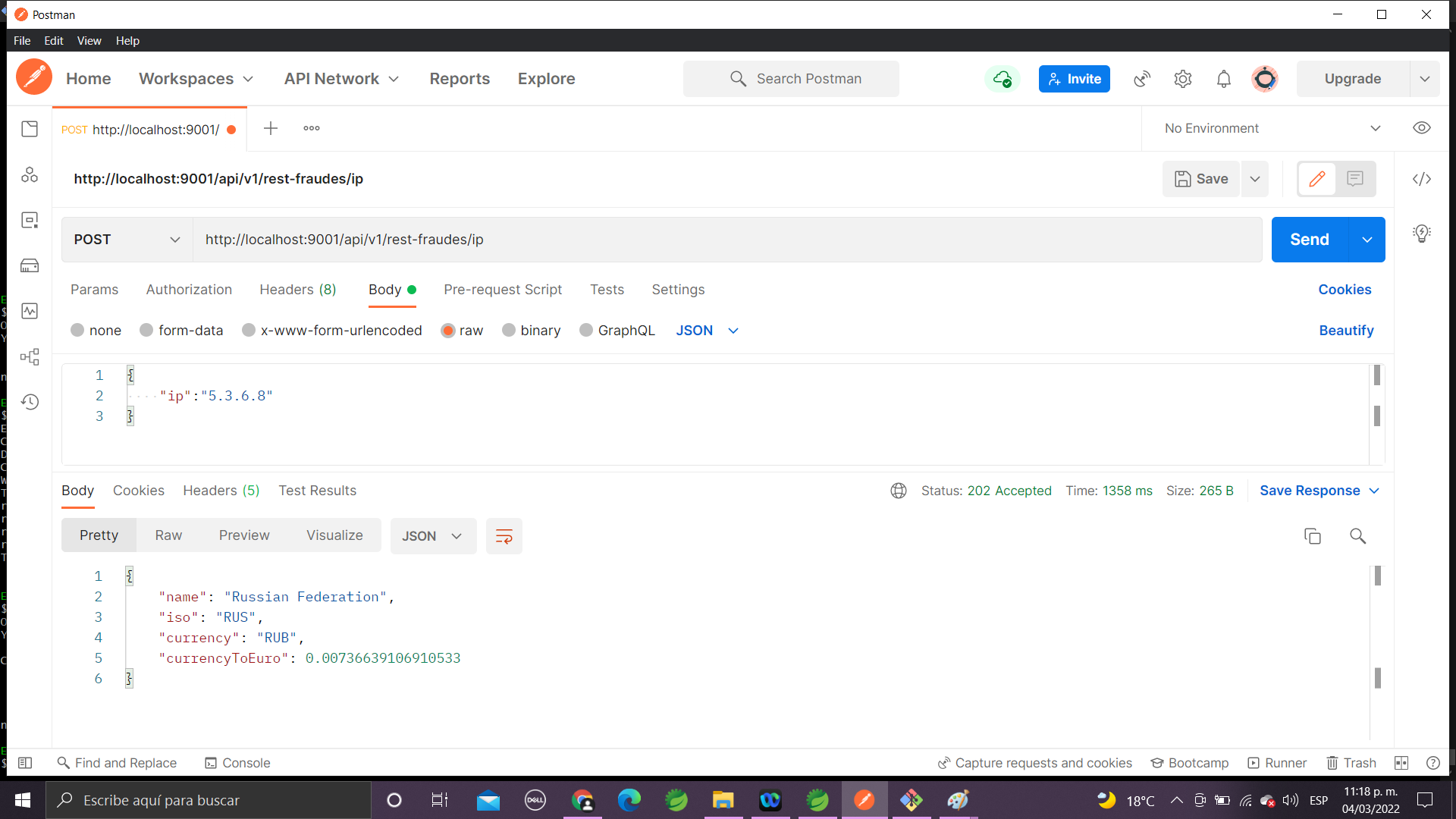Toggle environment quick look eye icon
The height and width of the screenshot is (819, 1456).
click(x=1422, y=128)
